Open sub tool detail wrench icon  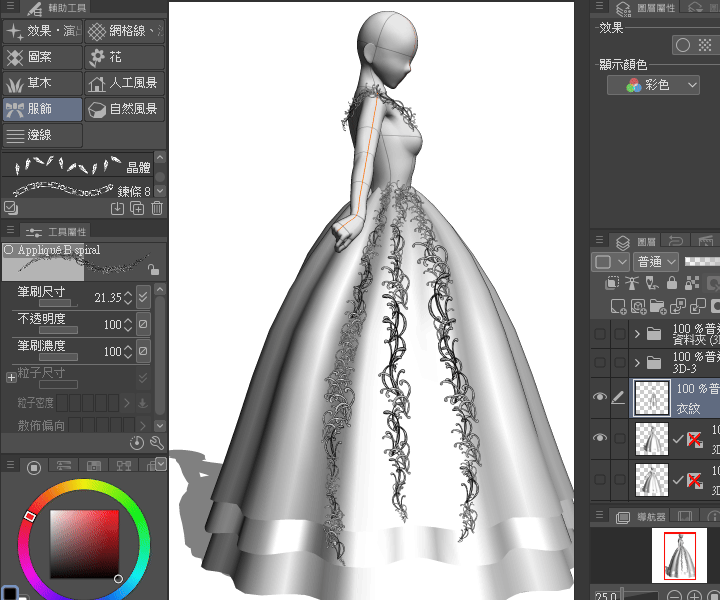point(157,443)
